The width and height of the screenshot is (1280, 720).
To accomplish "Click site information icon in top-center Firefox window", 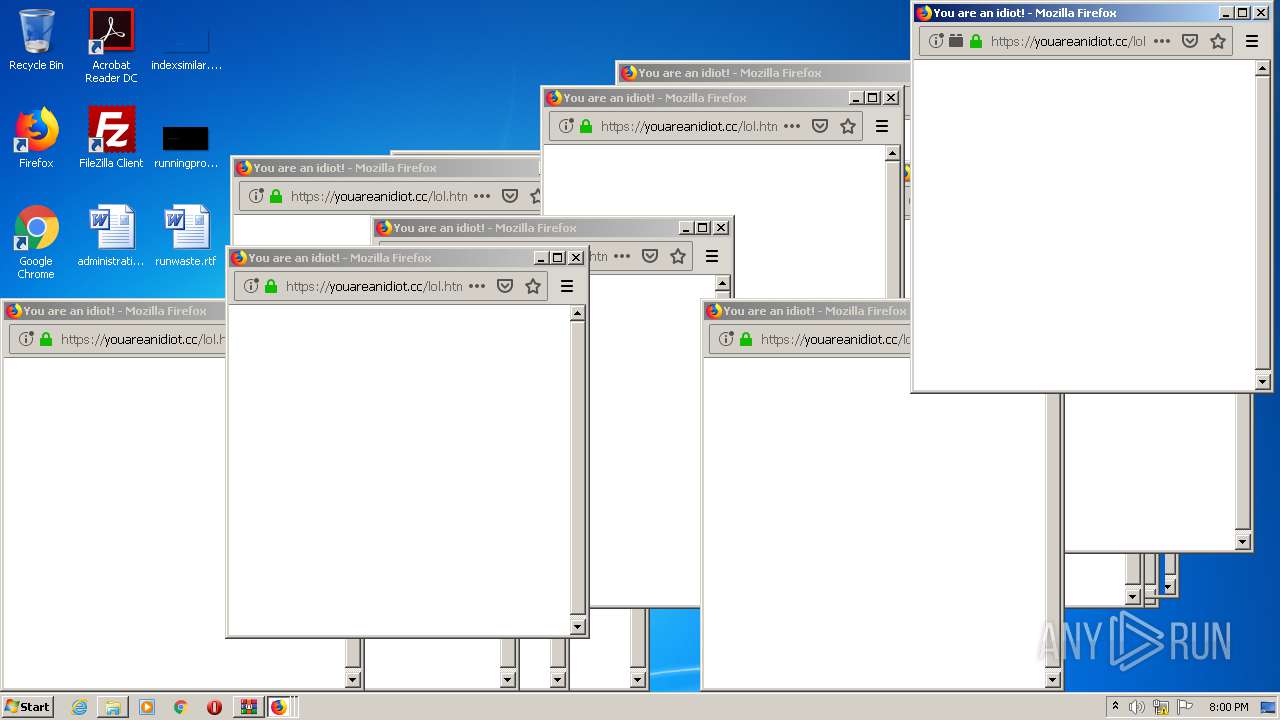I will point(566,126).
